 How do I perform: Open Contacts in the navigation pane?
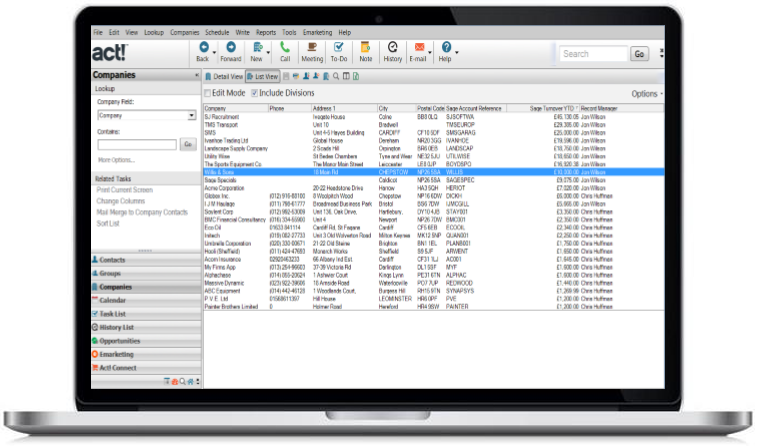coord(146,260)
